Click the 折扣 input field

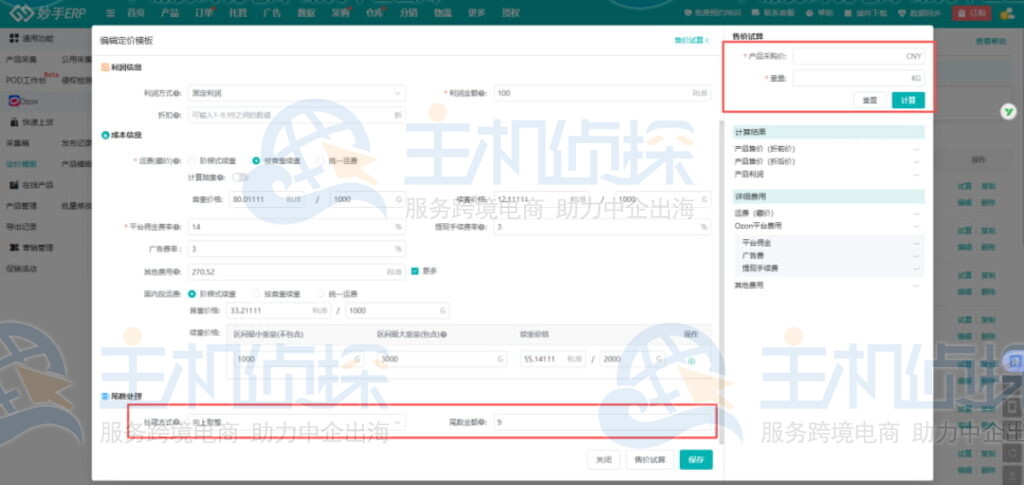(x=296, y=115)
